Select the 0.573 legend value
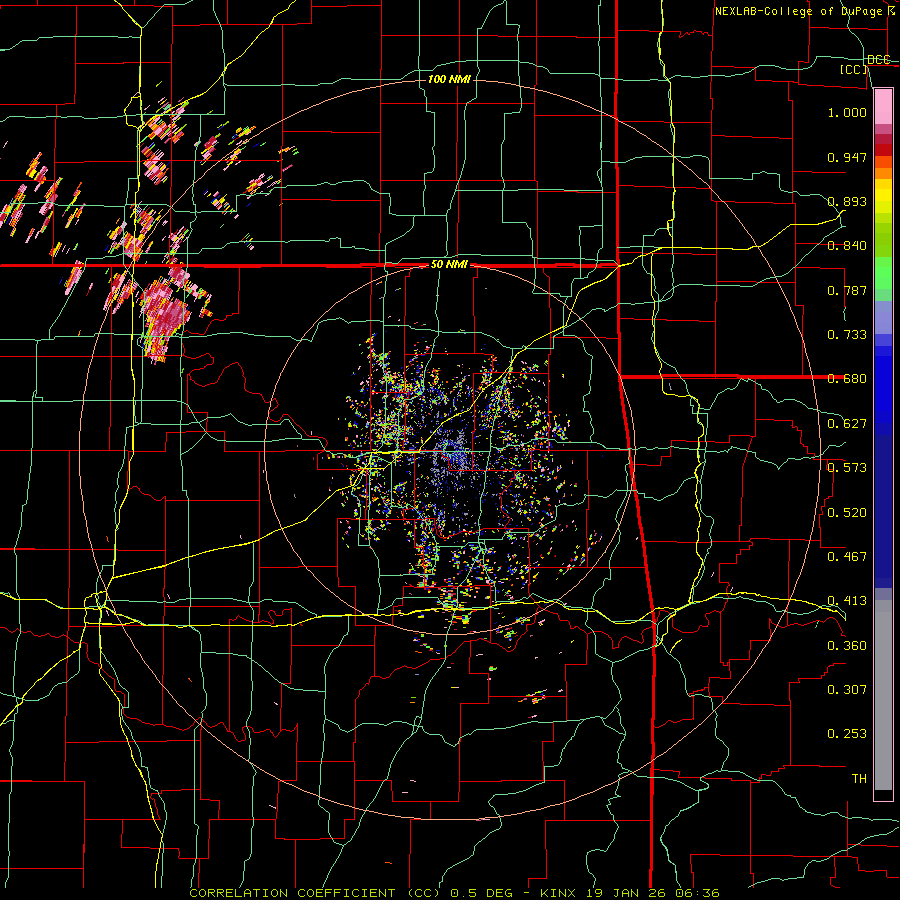The image size is (900, 900). pos(847,468)
